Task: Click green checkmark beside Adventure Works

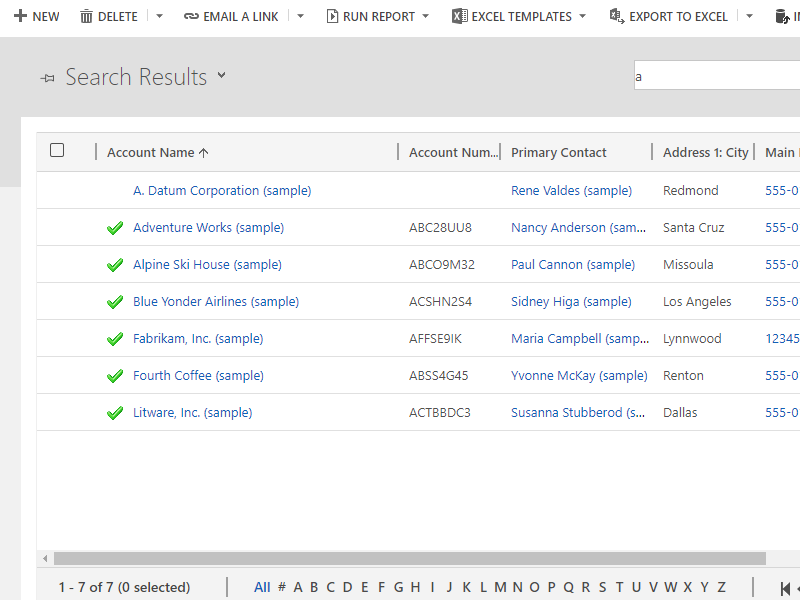Action: [x=115, y=228]
